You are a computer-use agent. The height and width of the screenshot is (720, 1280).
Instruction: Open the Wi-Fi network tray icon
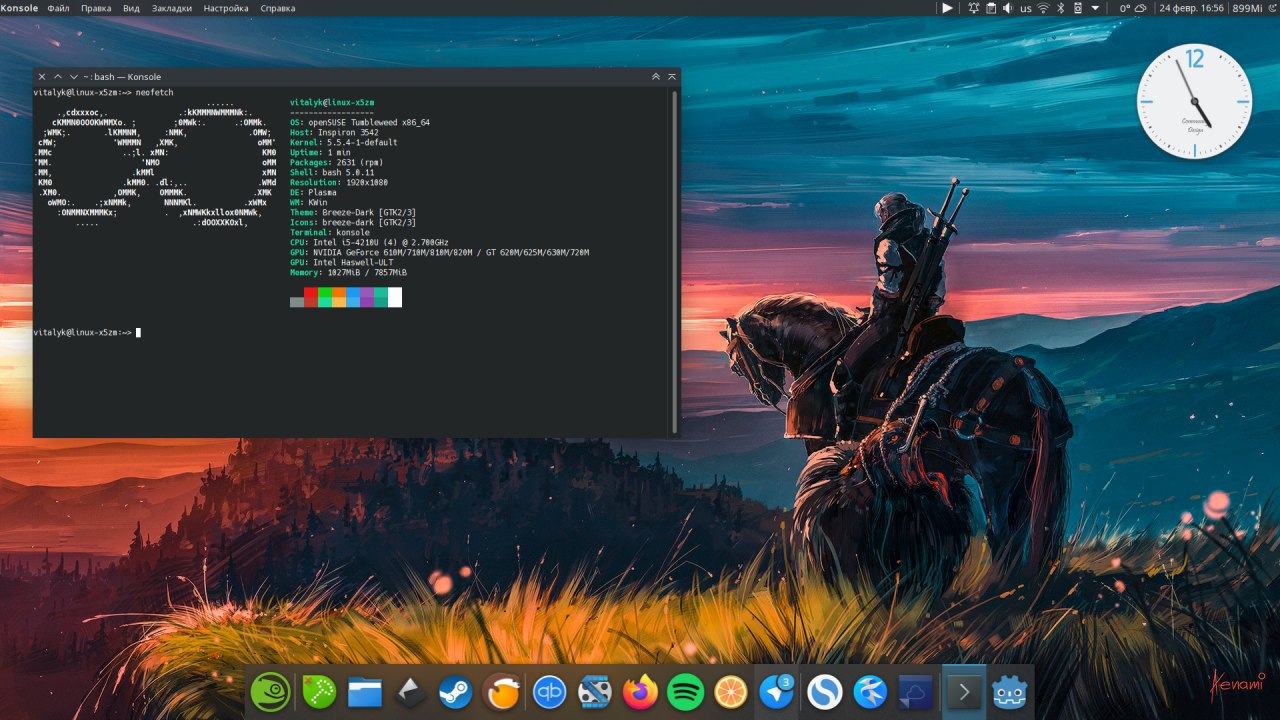point(1043,8)
